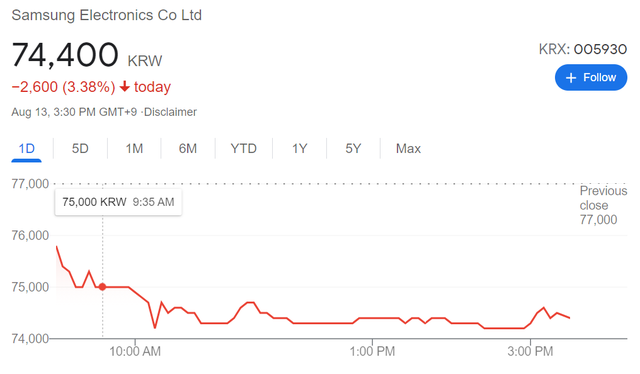The height and width of the screenshot is (374, 640).
Task: Click the red data point on chart
Action: click(102, 287)
